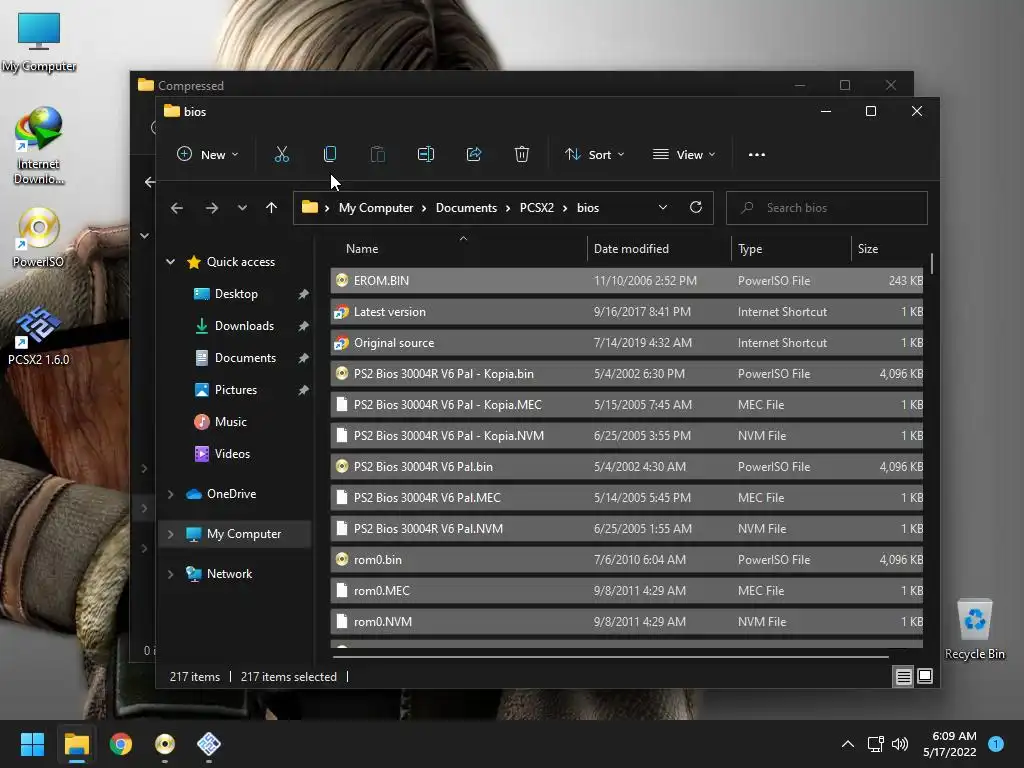
Task: Open PCSX2 1.6.0 desktop shortcut
Action: [x=39, y=336]
